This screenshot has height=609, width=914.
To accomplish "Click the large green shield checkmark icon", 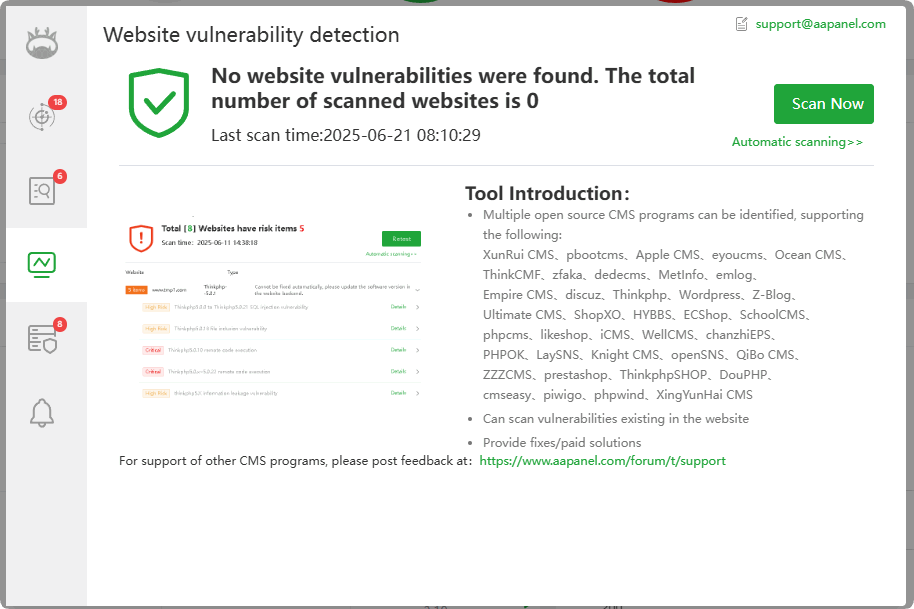I will [x=159, y=103].
